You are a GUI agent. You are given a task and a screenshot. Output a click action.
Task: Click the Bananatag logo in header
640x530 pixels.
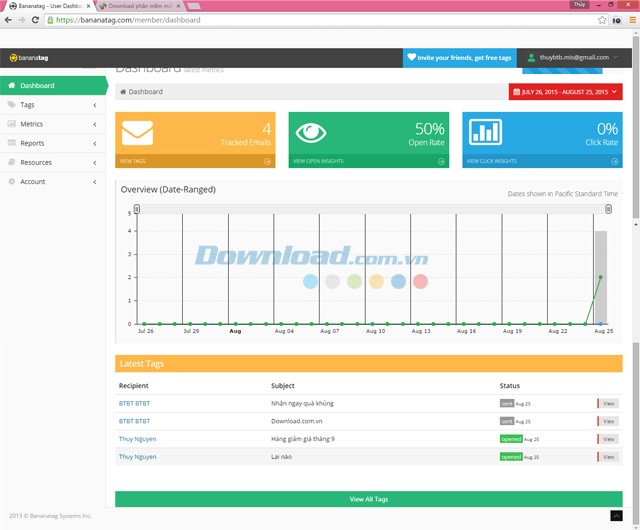point(31,58)
